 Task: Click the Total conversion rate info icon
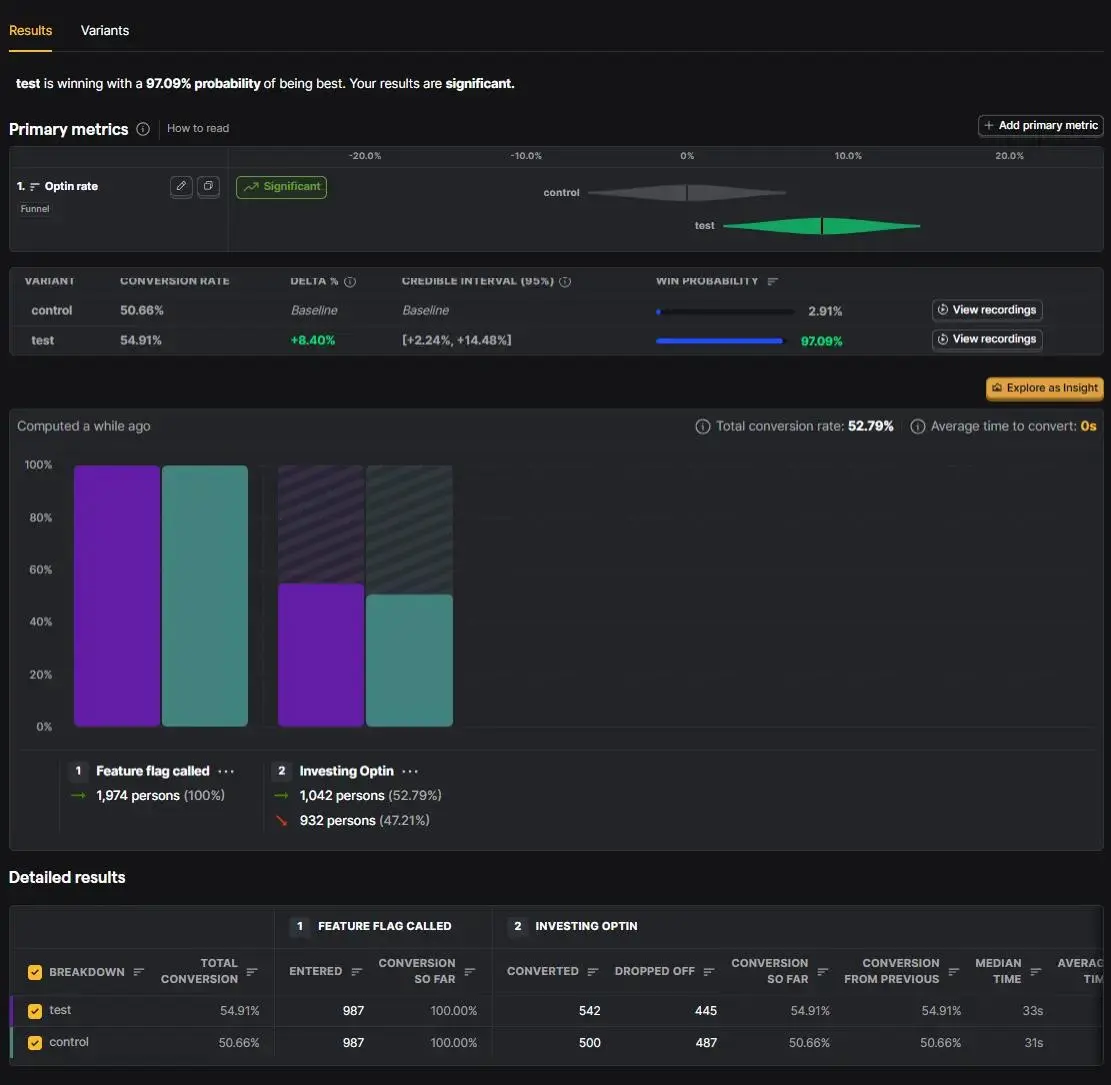pos(702,426)
